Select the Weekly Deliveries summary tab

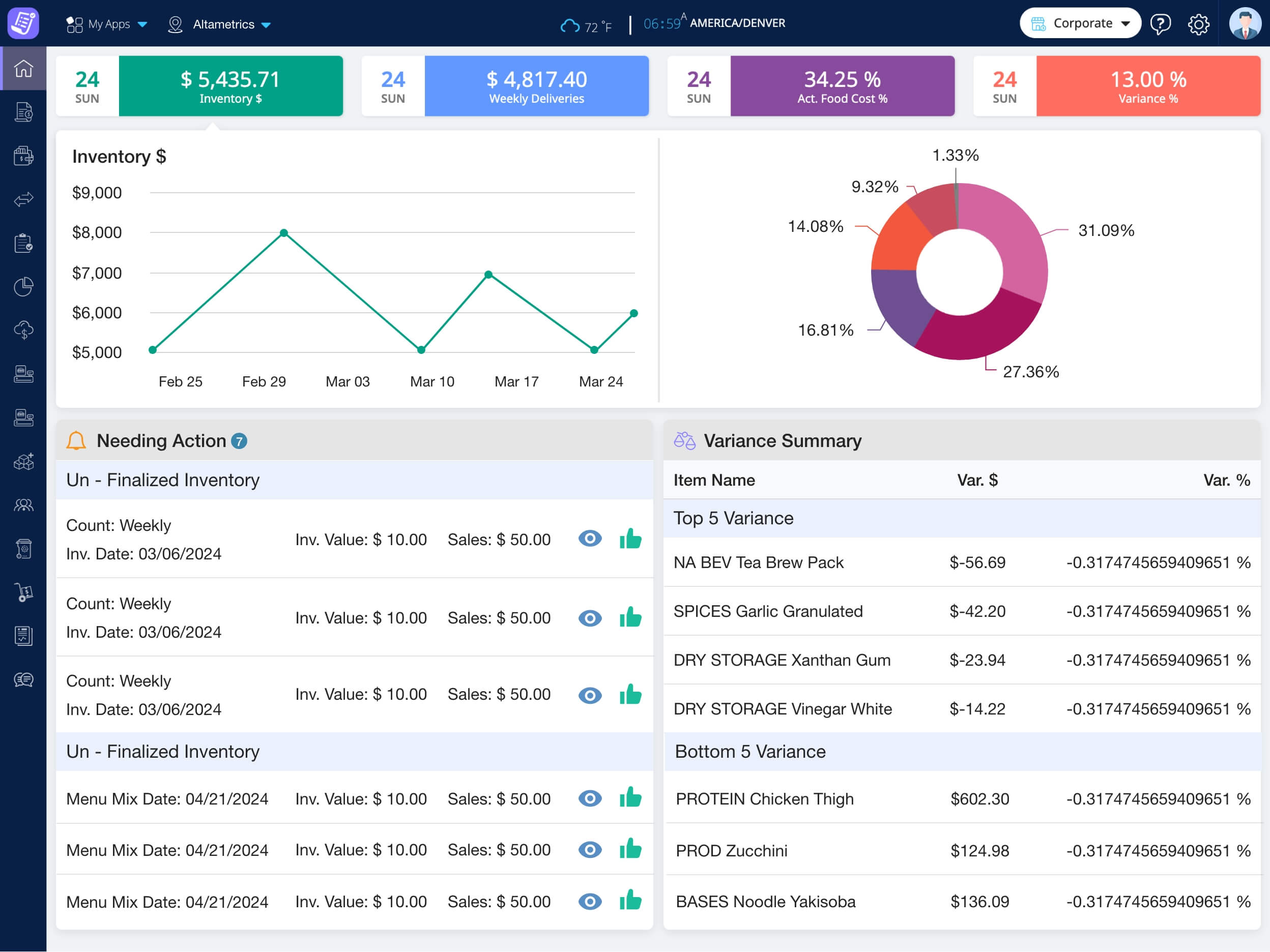point(536,86)
